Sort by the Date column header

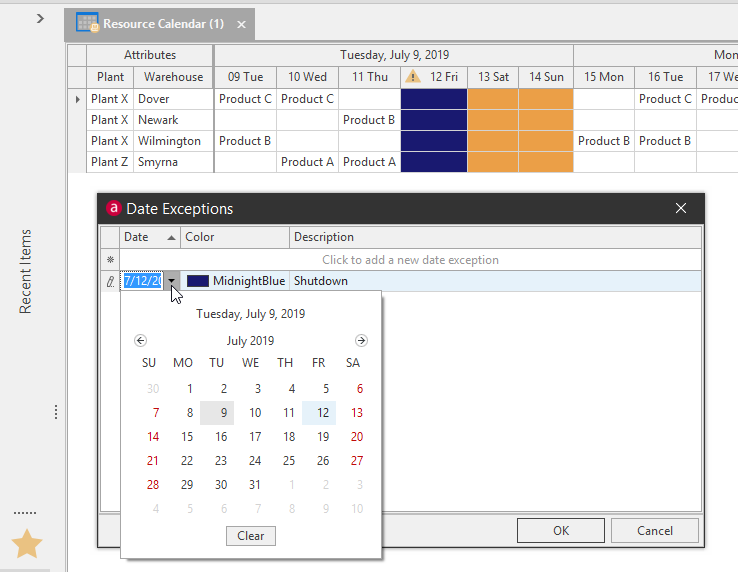click(150, 237)
